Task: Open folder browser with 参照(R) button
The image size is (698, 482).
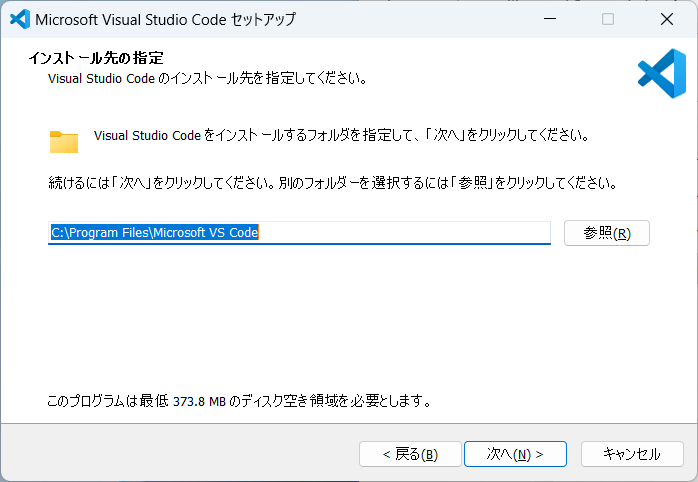Action: [607, 233]
